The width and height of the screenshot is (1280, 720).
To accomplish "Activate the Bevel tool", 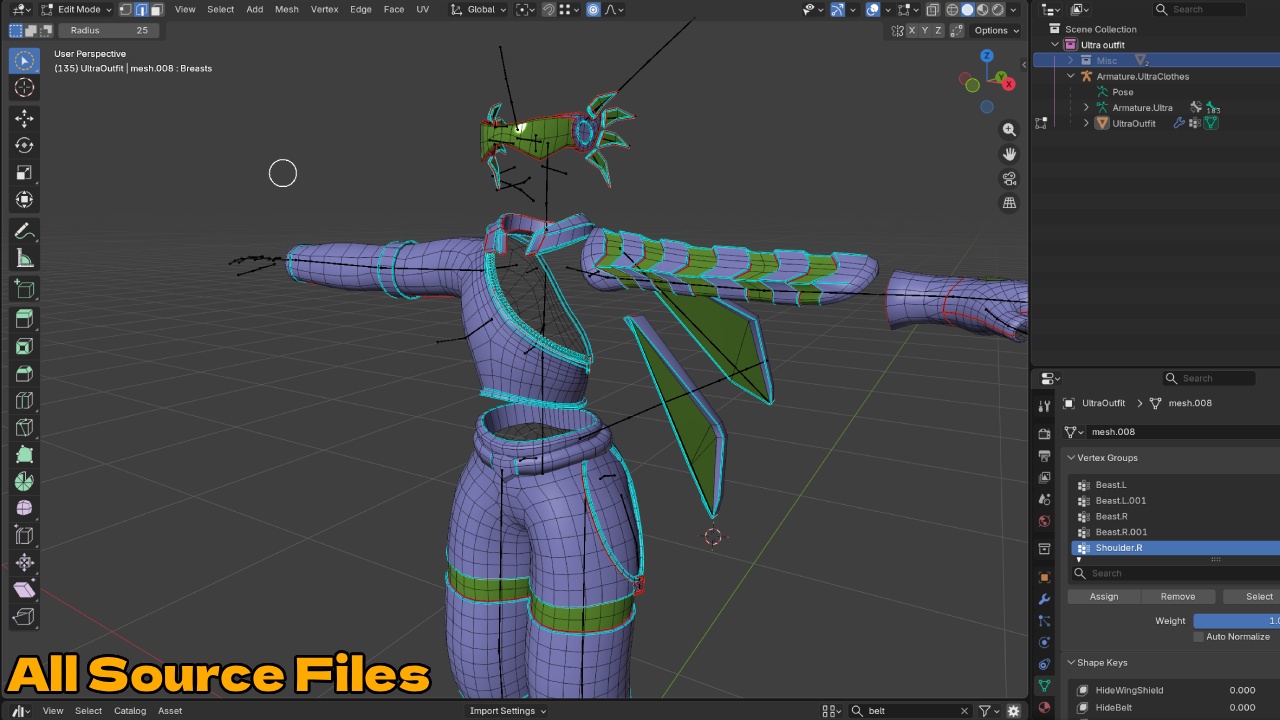I will click(24, 373).
